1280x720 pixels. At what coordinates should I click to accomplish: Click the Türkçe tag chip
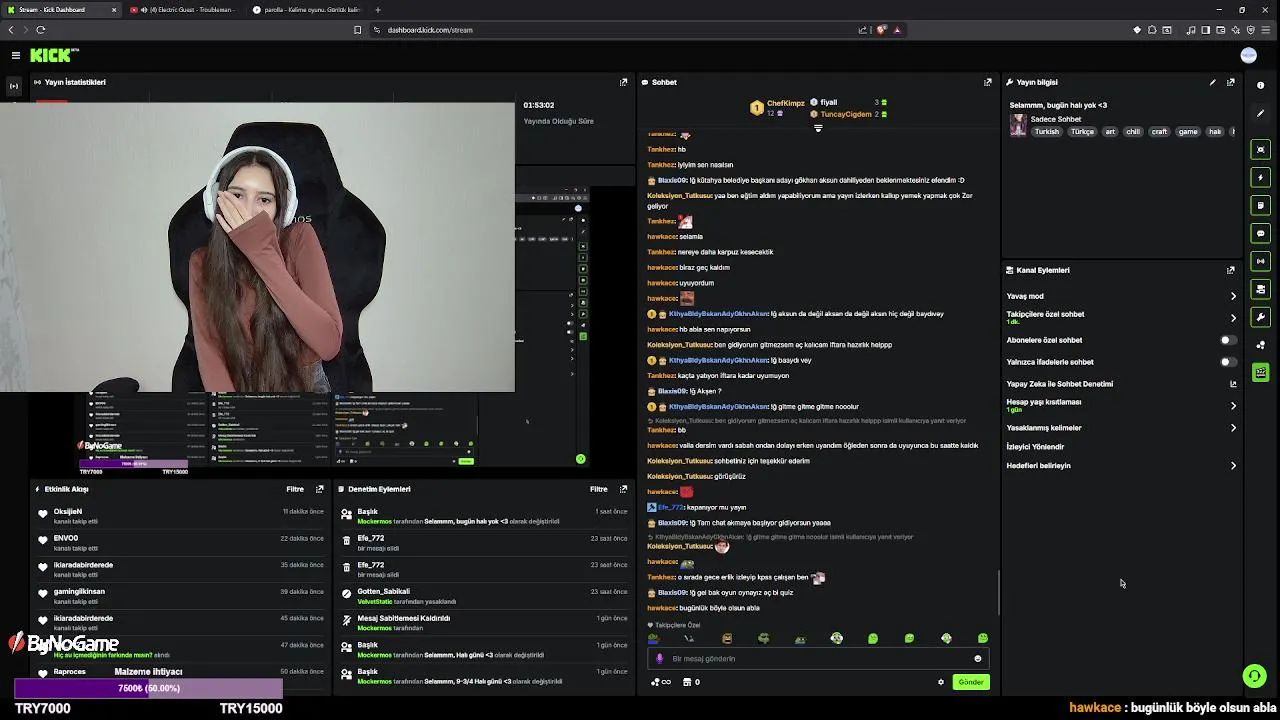coord(1083,132)
